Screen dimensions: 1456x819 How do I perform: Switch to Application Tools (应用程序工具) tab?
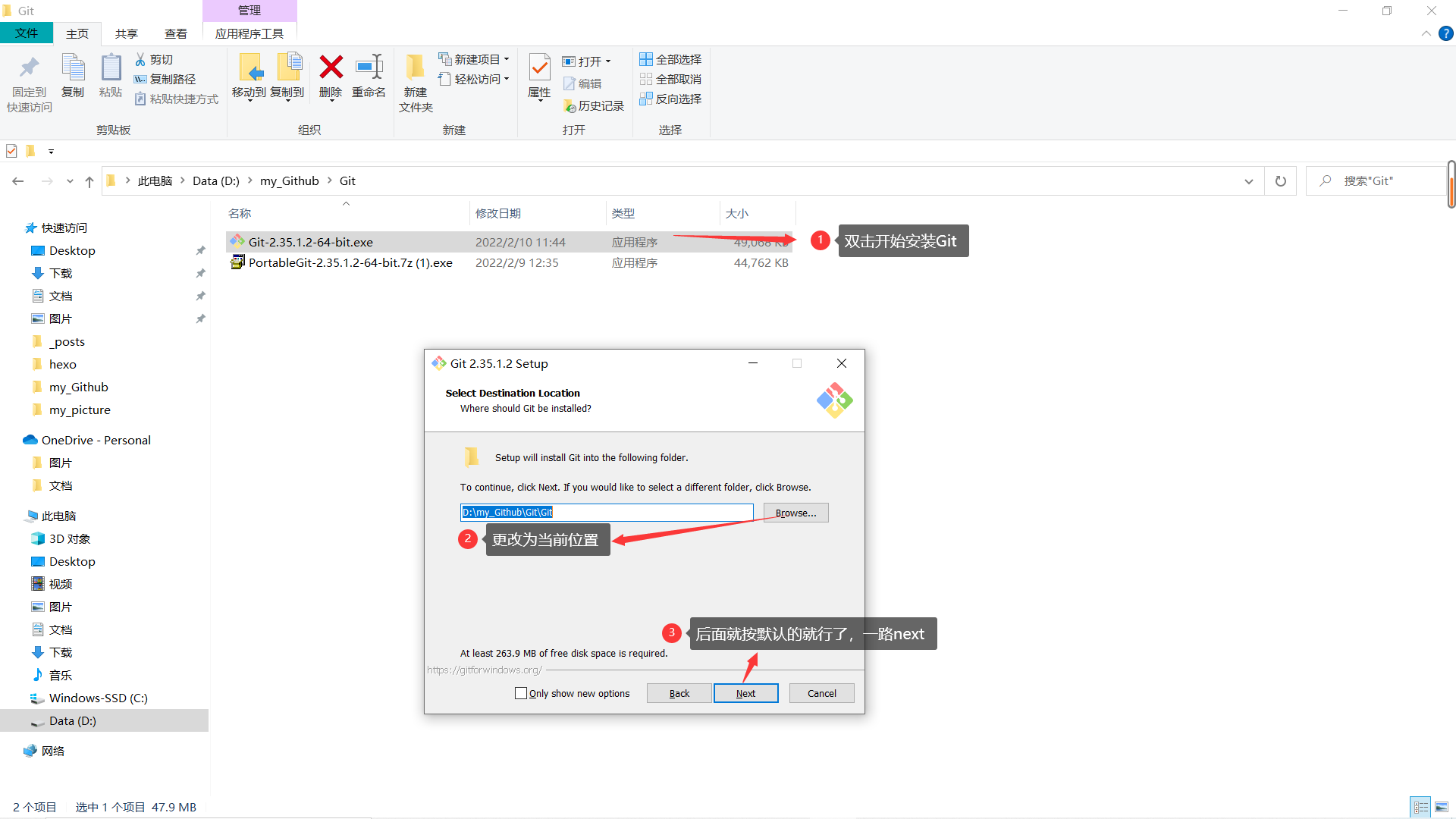249,33
